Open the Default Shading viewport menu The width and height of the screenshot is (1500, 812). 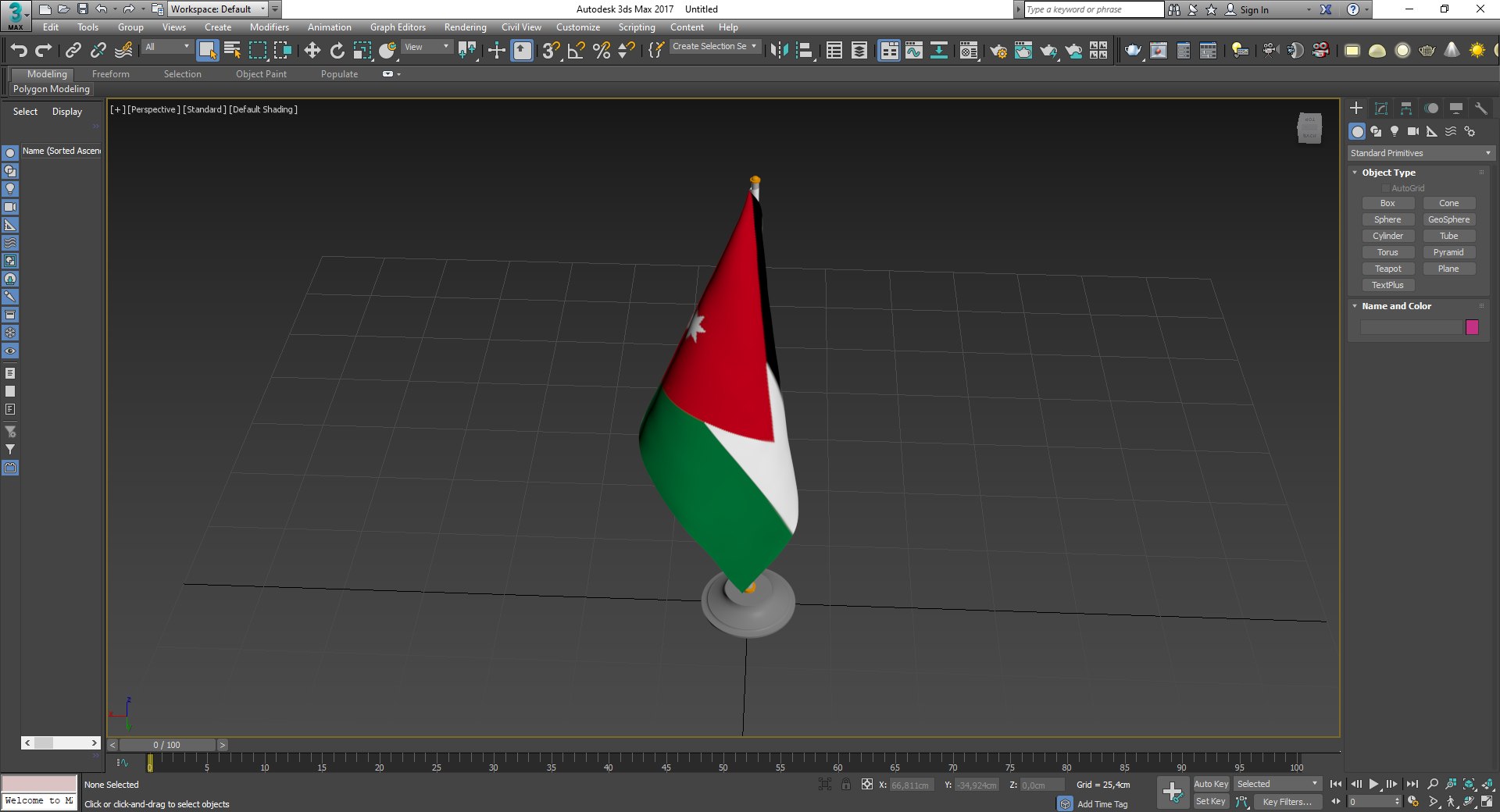(263, 109)
